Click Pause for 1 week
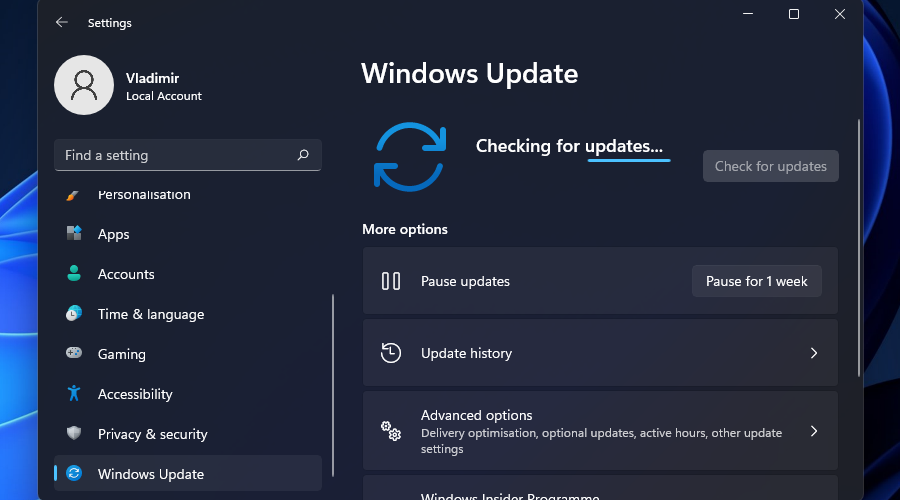Image resolution: width=900 pixels, height=500 pixels. pos(757,281)
